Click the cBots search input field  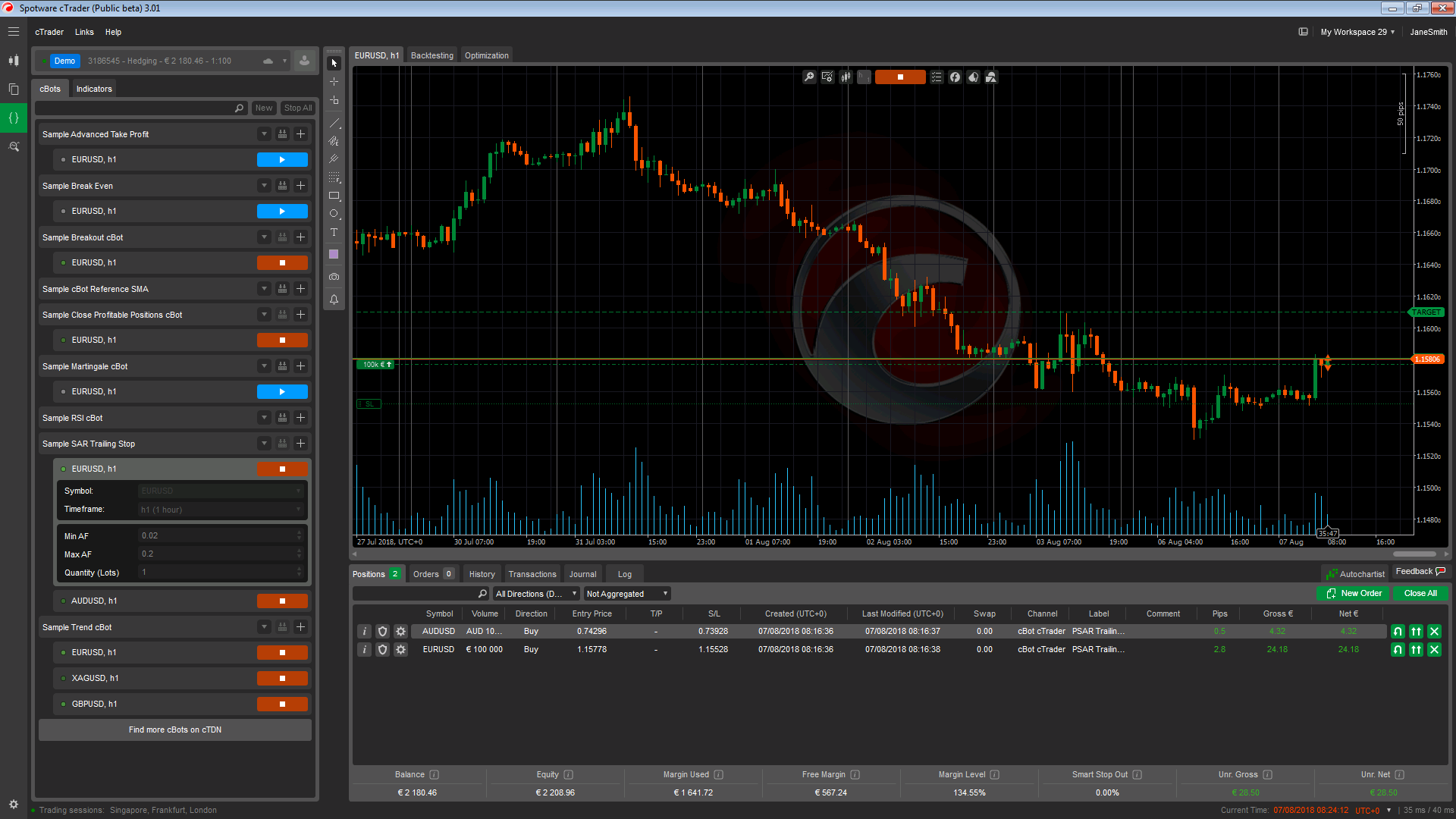pos(142,108)
